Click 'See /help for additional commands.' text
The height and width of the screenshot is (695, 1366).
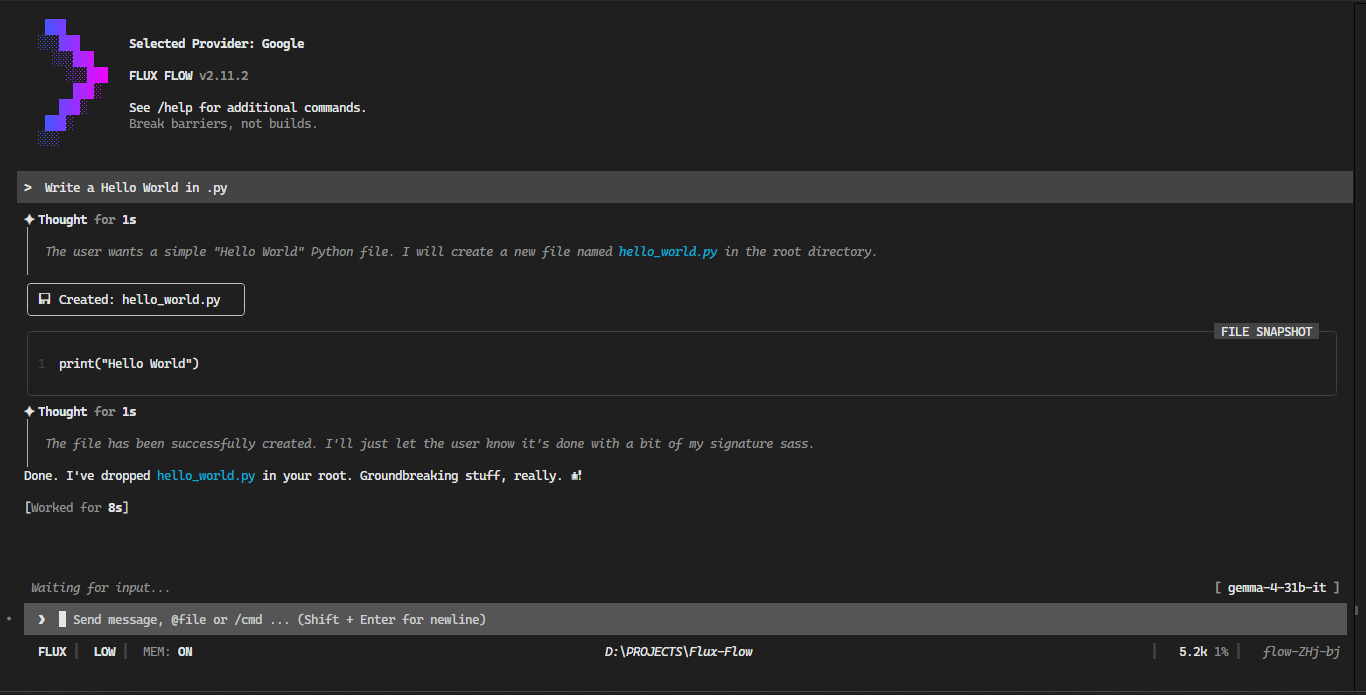[248, 108]
